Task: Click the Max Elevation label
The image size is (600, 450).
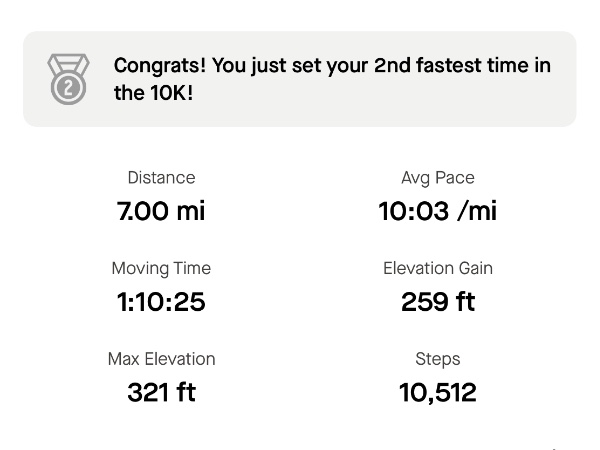Action: (x=161, y=359)
